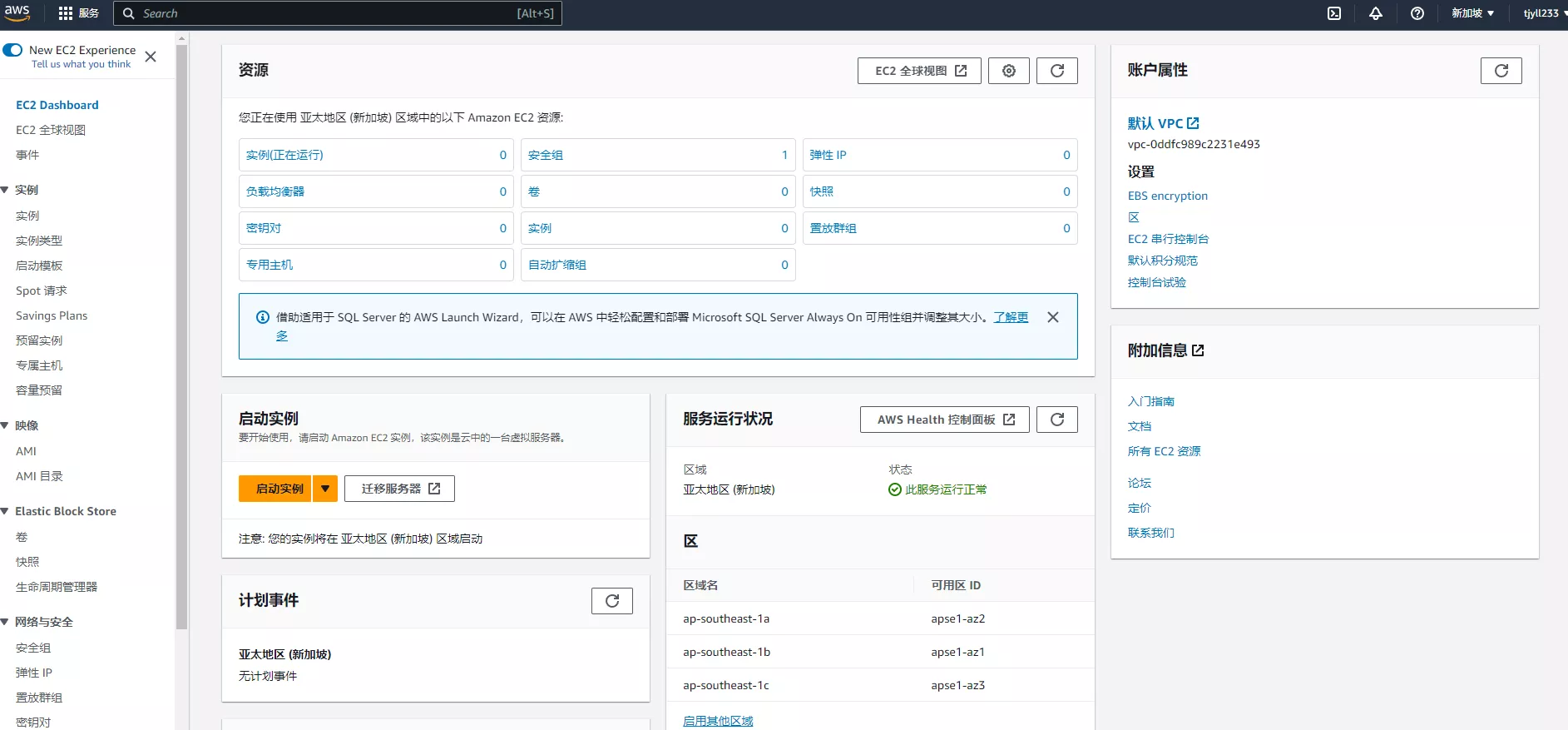This screenshot has width=1568, height=730.
Task: Open the AWS home logo
Action: (x=17, y=12)
